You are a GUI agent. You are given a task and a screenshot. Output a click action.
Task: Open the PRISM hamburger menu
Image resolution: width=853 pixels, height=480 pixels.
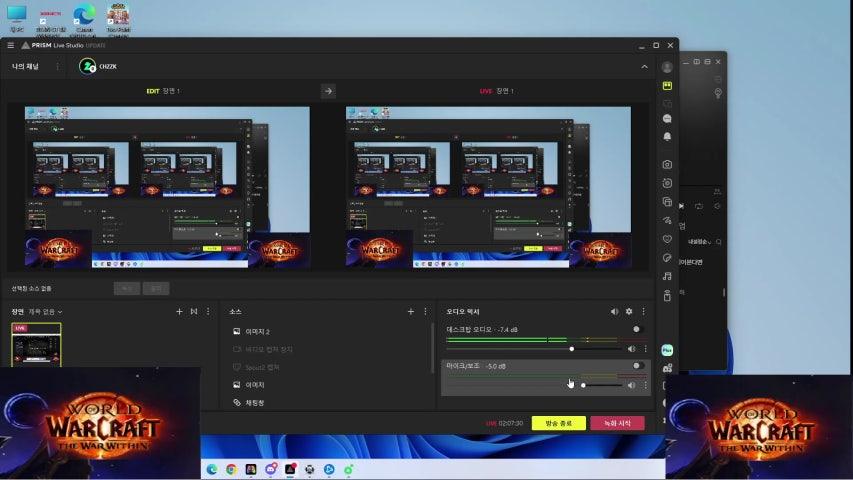click(11, 45)
